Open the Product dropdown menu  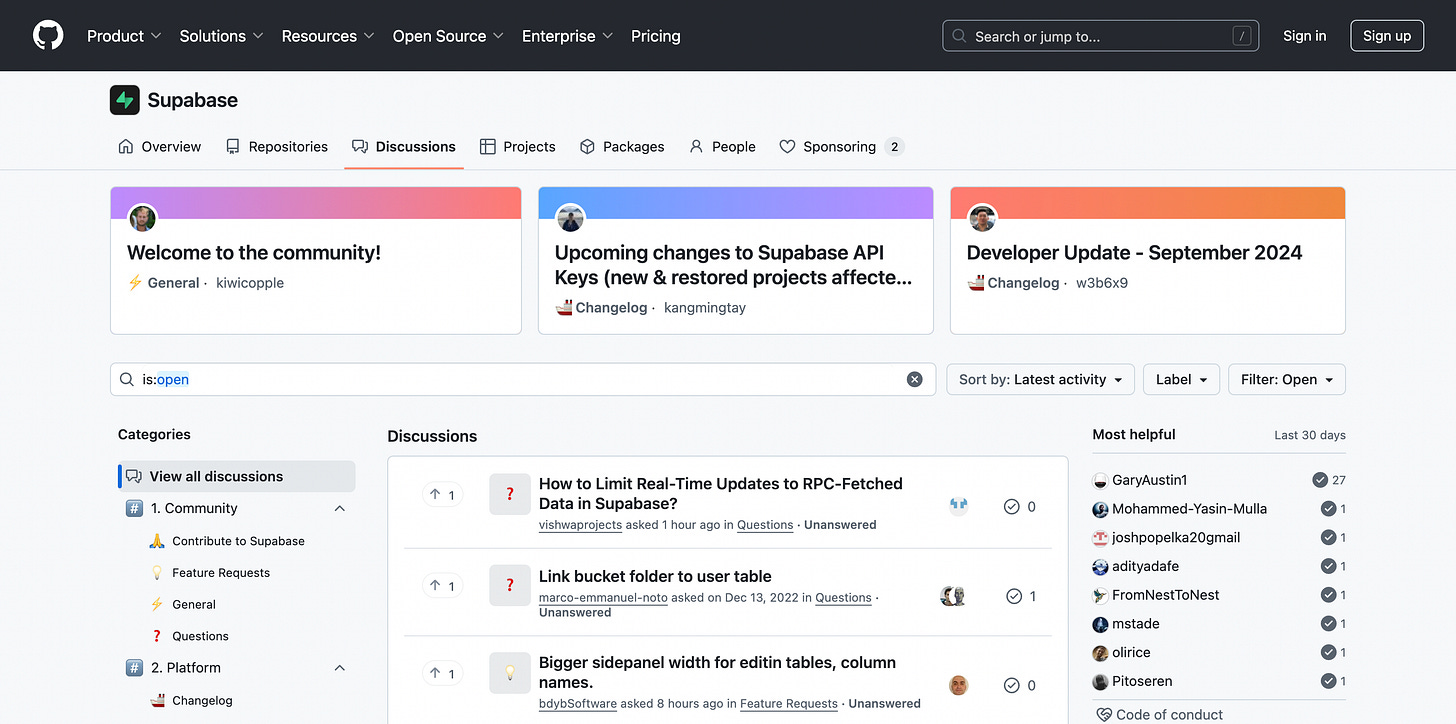124,36
